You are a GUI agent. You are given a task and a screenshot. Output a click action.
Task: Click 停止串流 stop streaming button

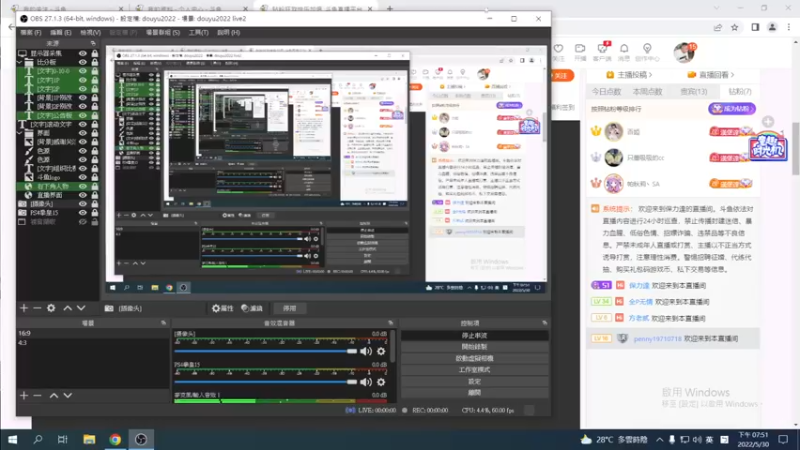tap(474, 335)
